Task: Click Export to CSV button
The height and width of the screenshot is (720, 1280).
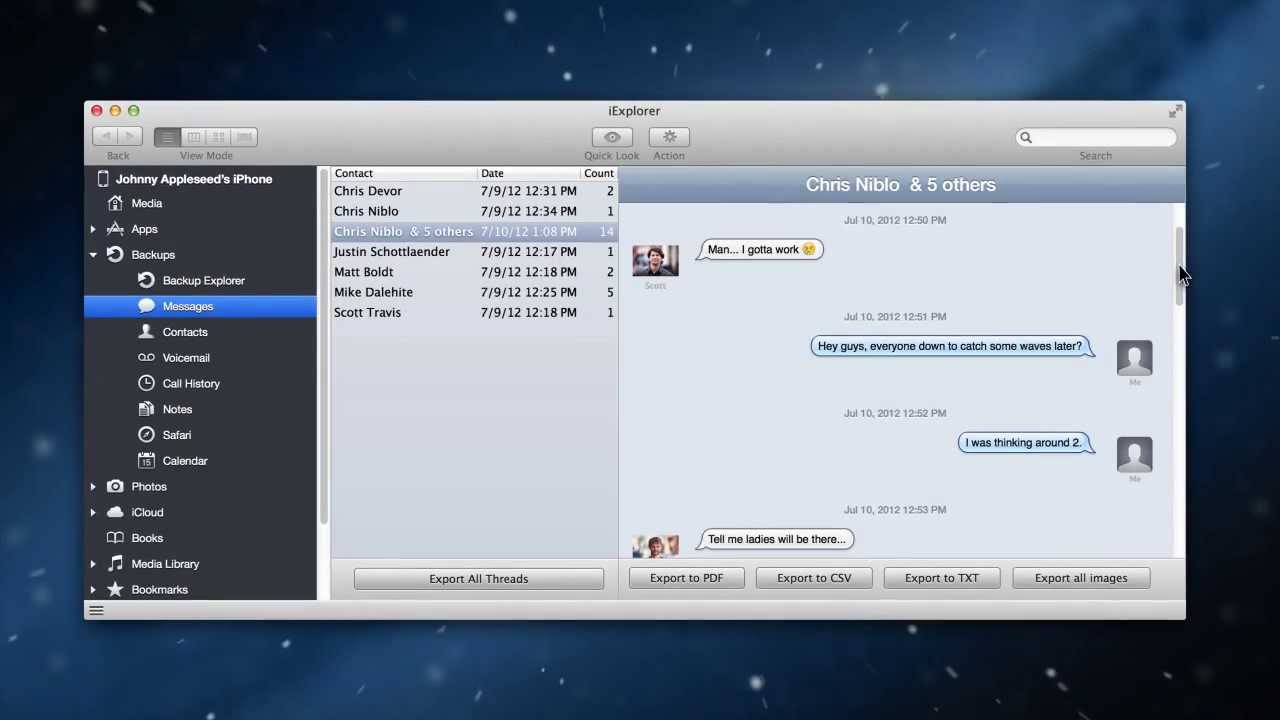Action: [x=814, y=578]
